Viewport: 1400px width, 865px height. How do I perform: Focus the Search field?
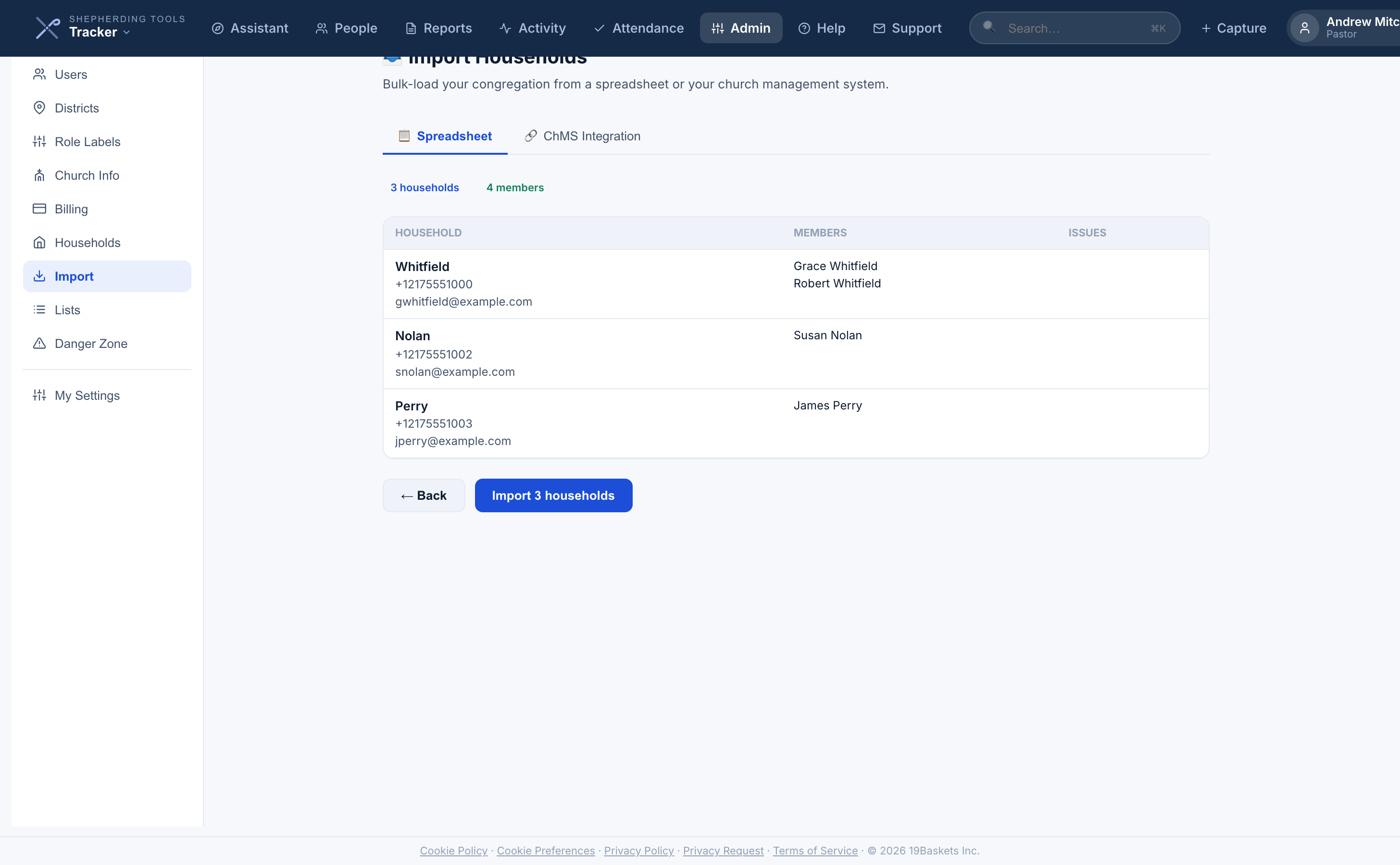coord(1075,28)
